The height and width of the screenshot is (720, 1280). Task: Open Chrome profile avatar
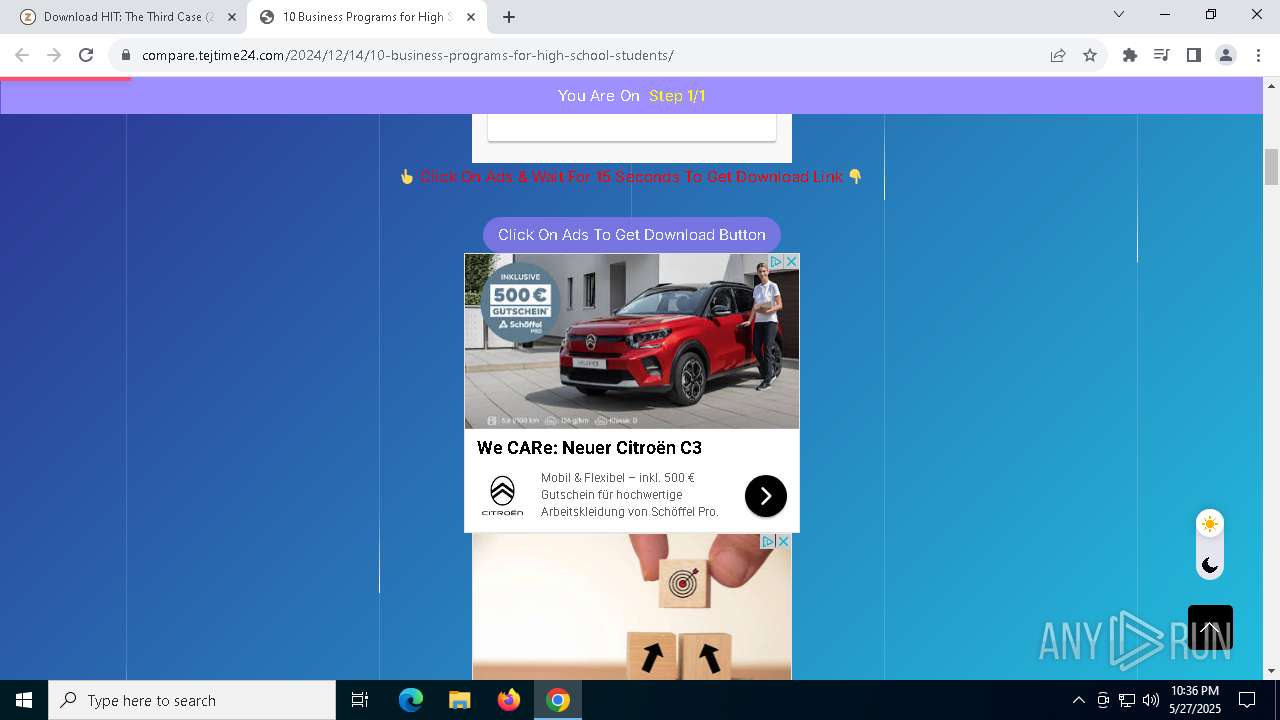pos(1226,56)
